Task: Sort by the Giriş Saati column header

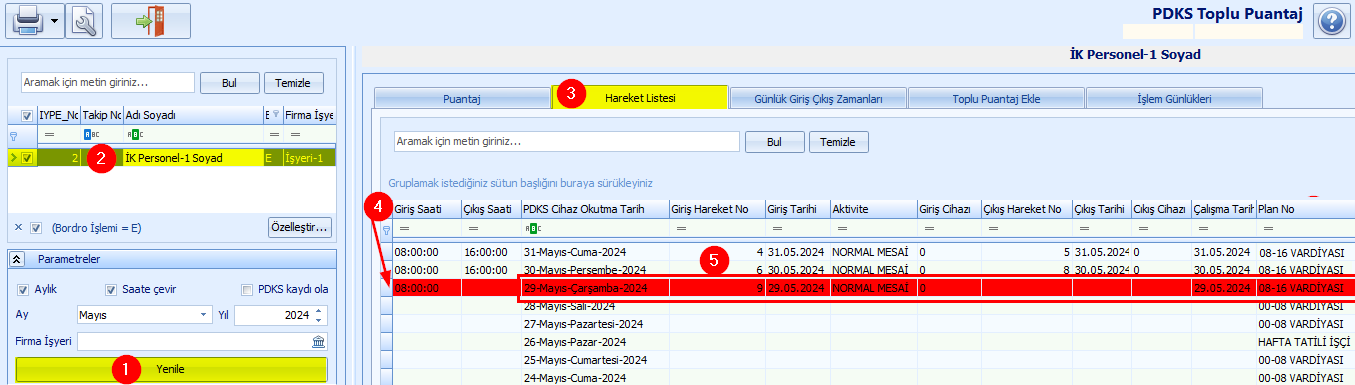Action: [425, 209]
